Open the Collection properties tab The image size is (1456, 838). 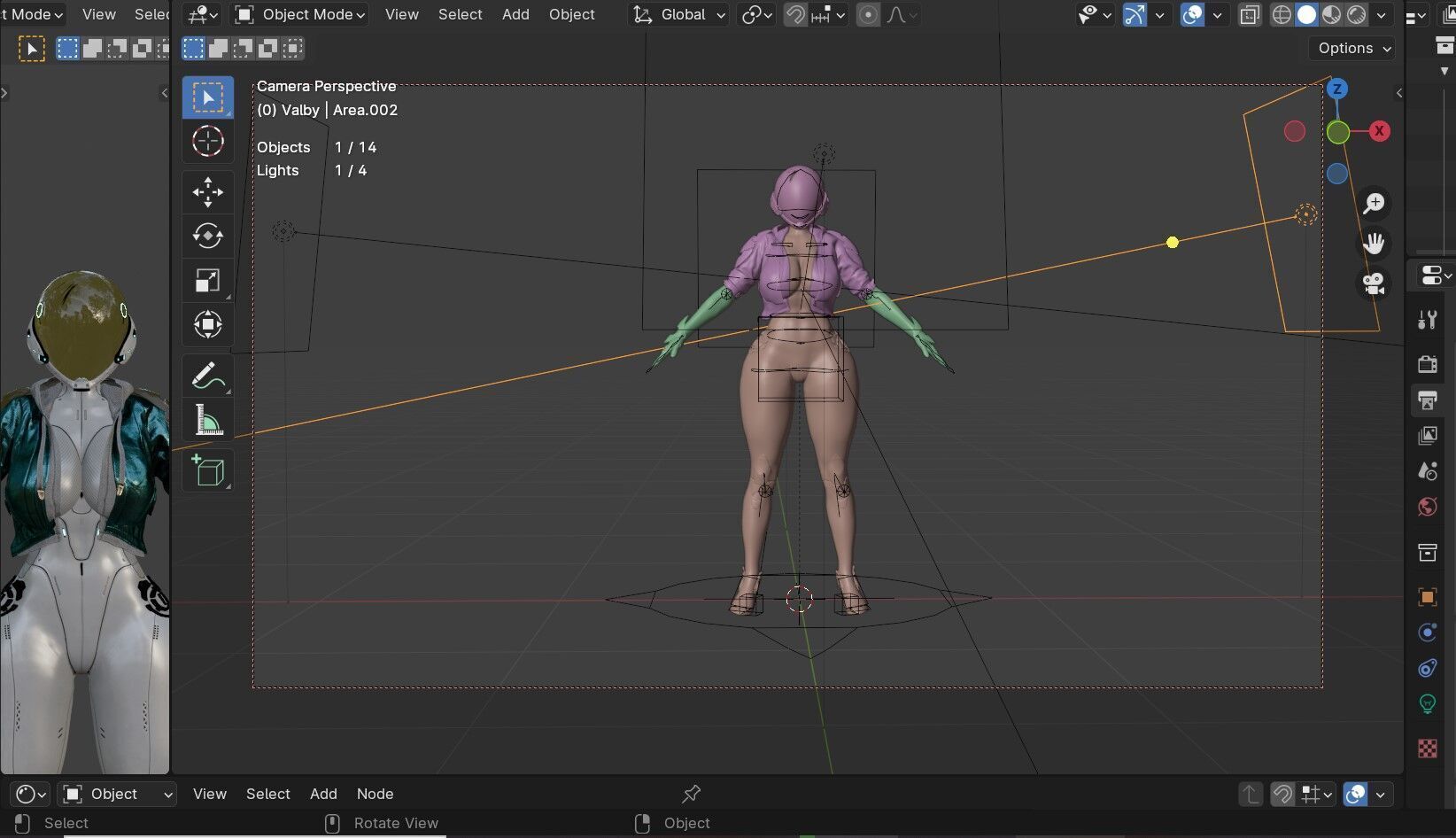tap(1427, 553)
